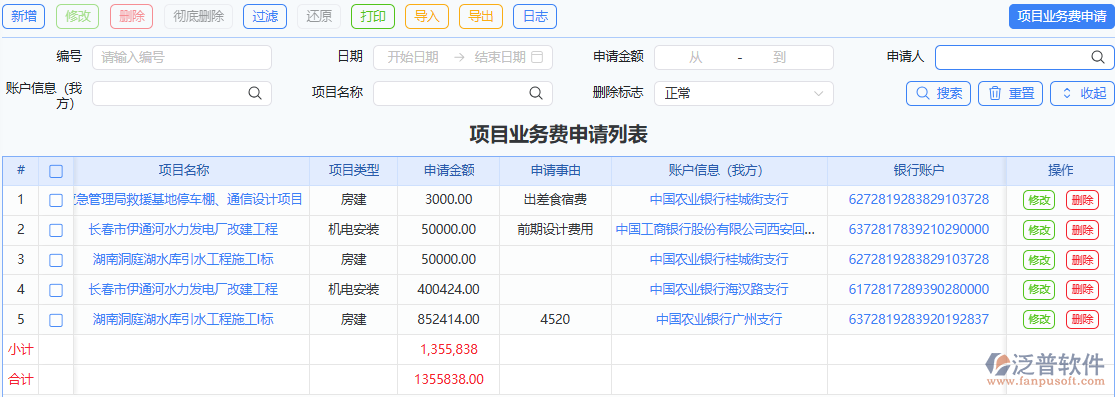Click 删除 in row 4 operations
This screenshot has height=397, width=1115.
(1082, 290)
